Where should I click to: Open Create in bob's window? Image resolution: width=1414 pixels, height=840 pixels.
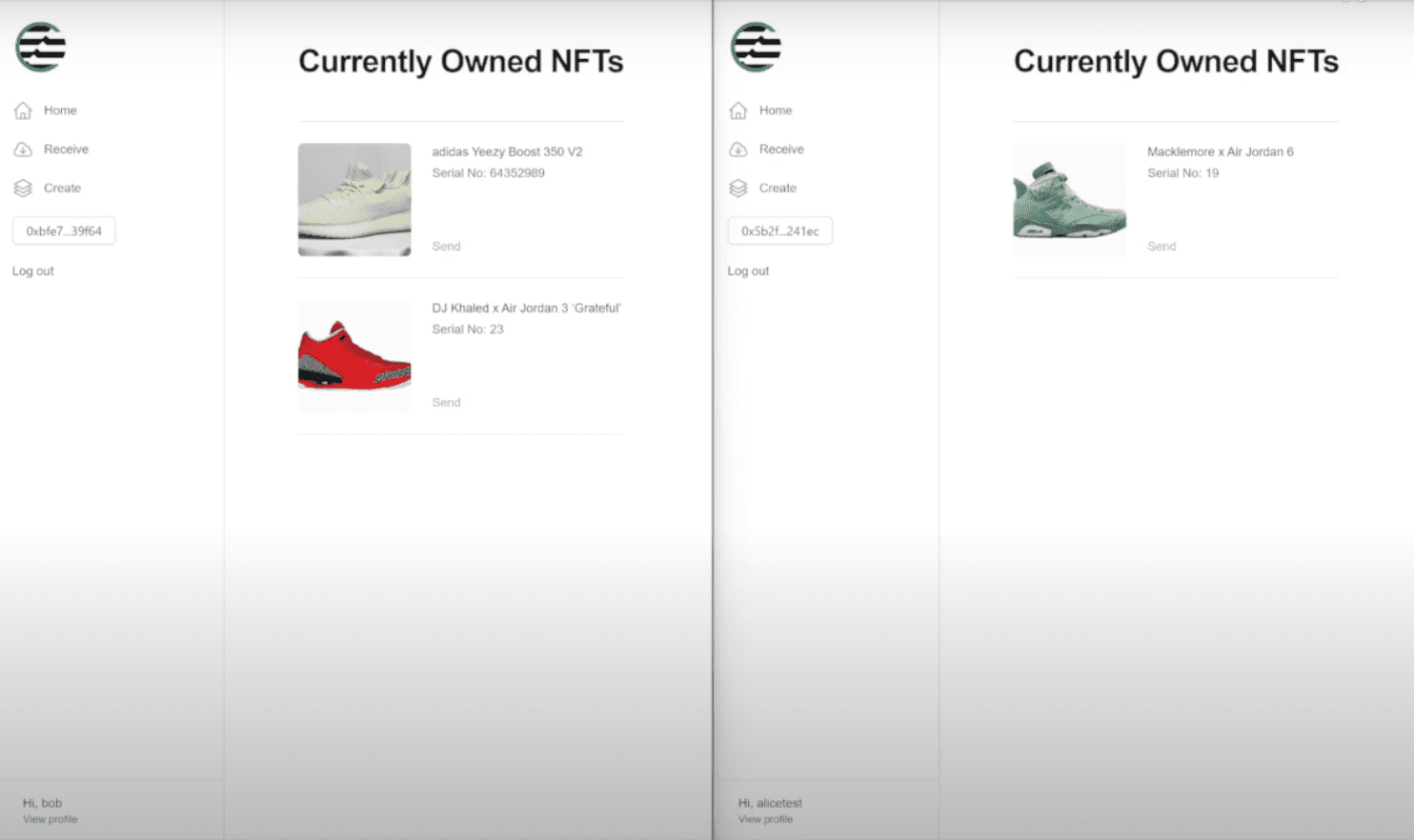tap(62, 189)
